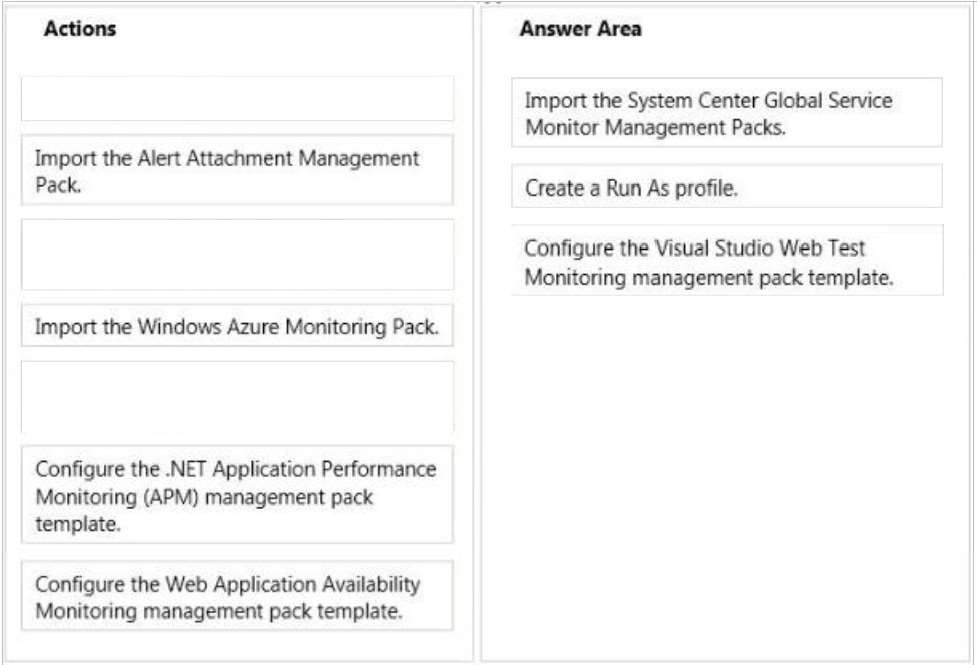The width and height of the screenshot is (977, 665).
Task: Click the empty slot above Alert Attachment item
Action: tap(237, 98)
